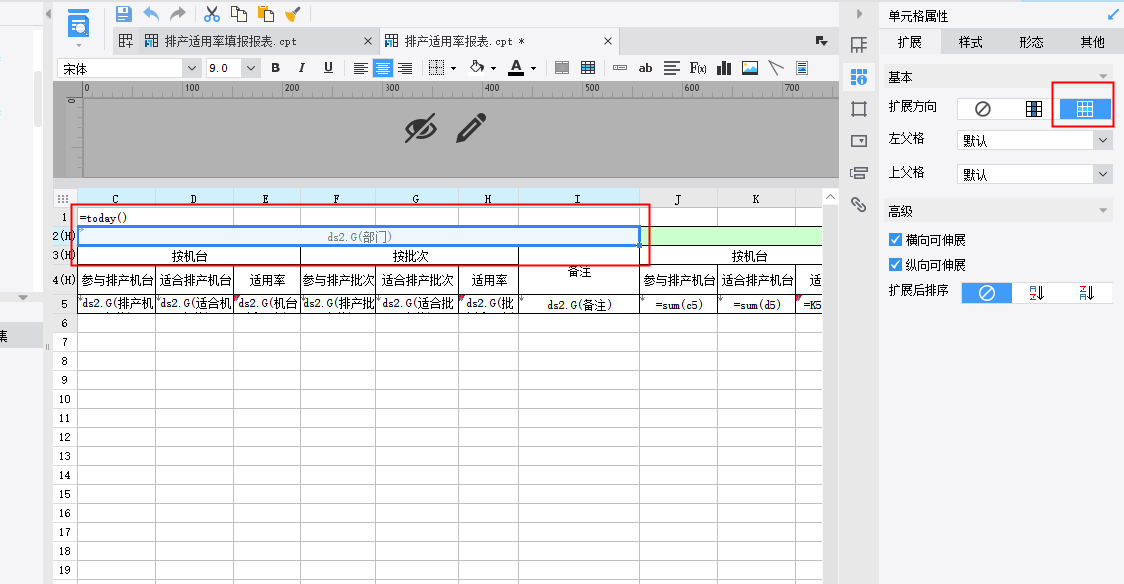Image resolution: width=1124 pixels, height=584 pixels.
Task: Toggle bold formatting
Action: click(275, 68)
